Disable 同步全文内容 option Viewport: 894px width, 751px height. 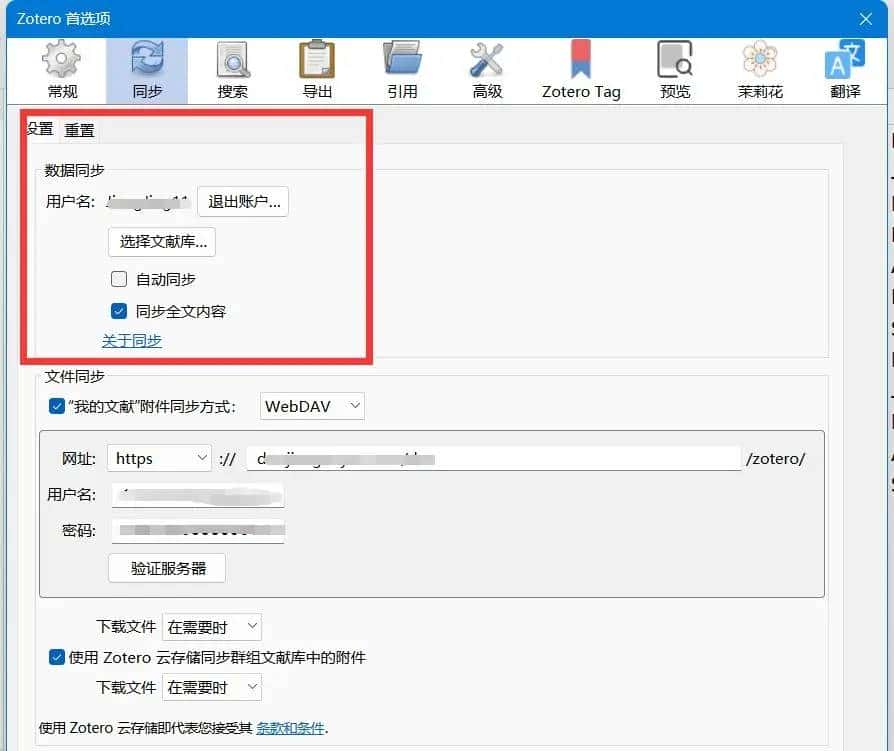tap(119, 311)
